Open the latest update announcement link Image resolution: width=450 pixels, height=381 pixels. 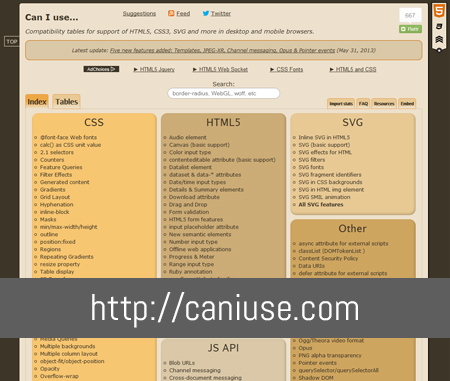(222, 50)
